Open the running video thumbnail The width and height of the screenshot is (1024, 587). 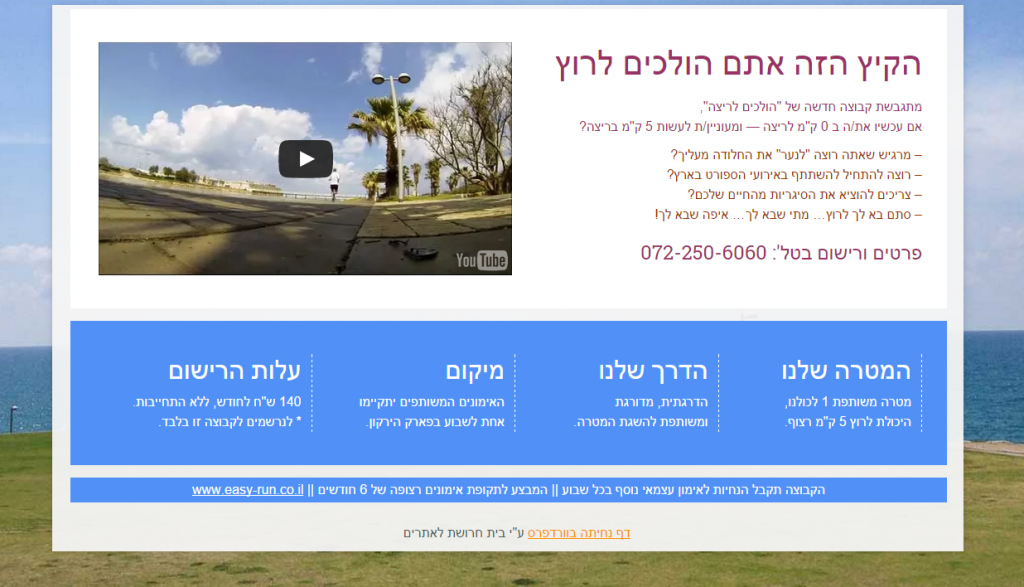coord(305,159)
